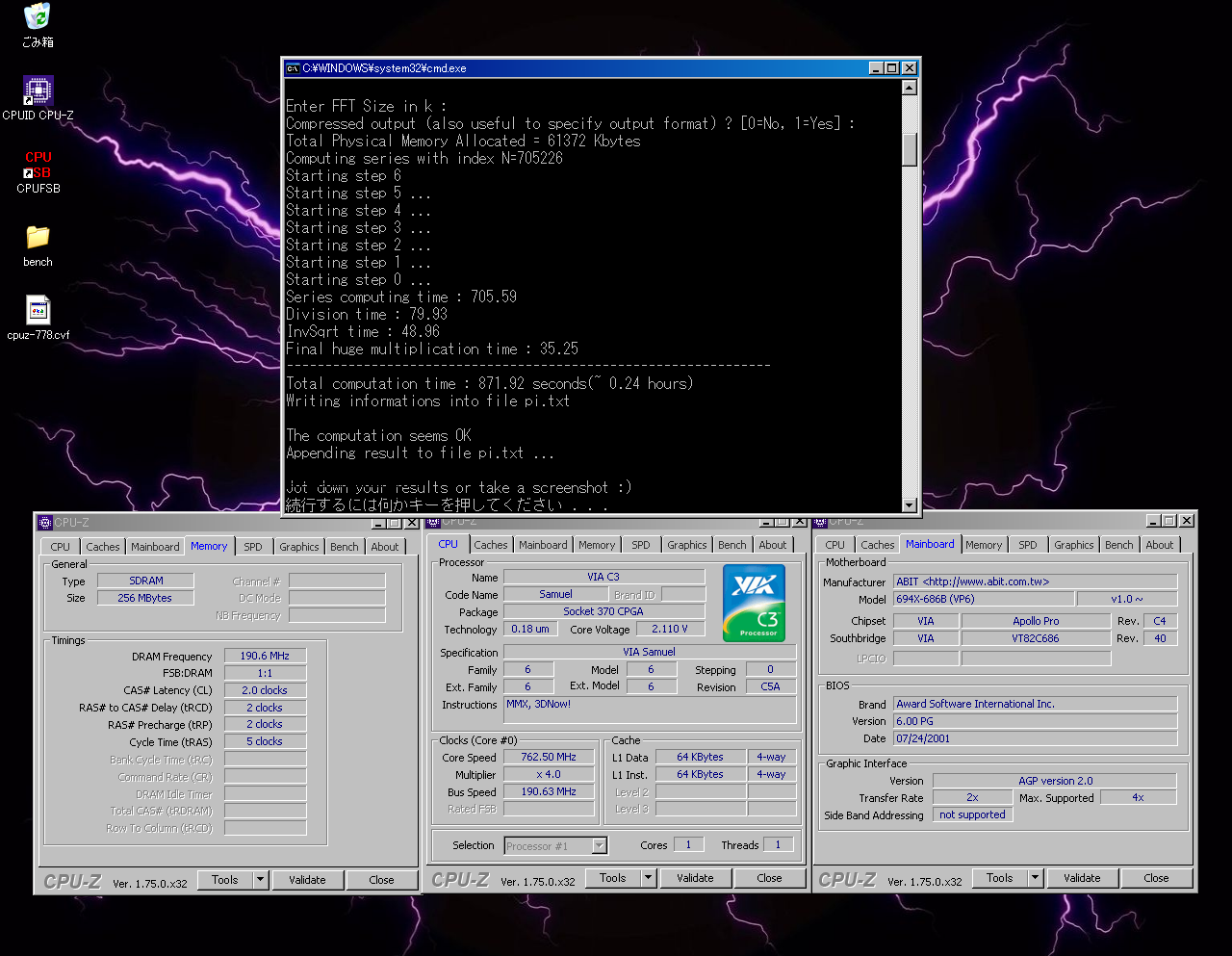Click the left CPU-Z window title icon

click(x=44, y=523)
